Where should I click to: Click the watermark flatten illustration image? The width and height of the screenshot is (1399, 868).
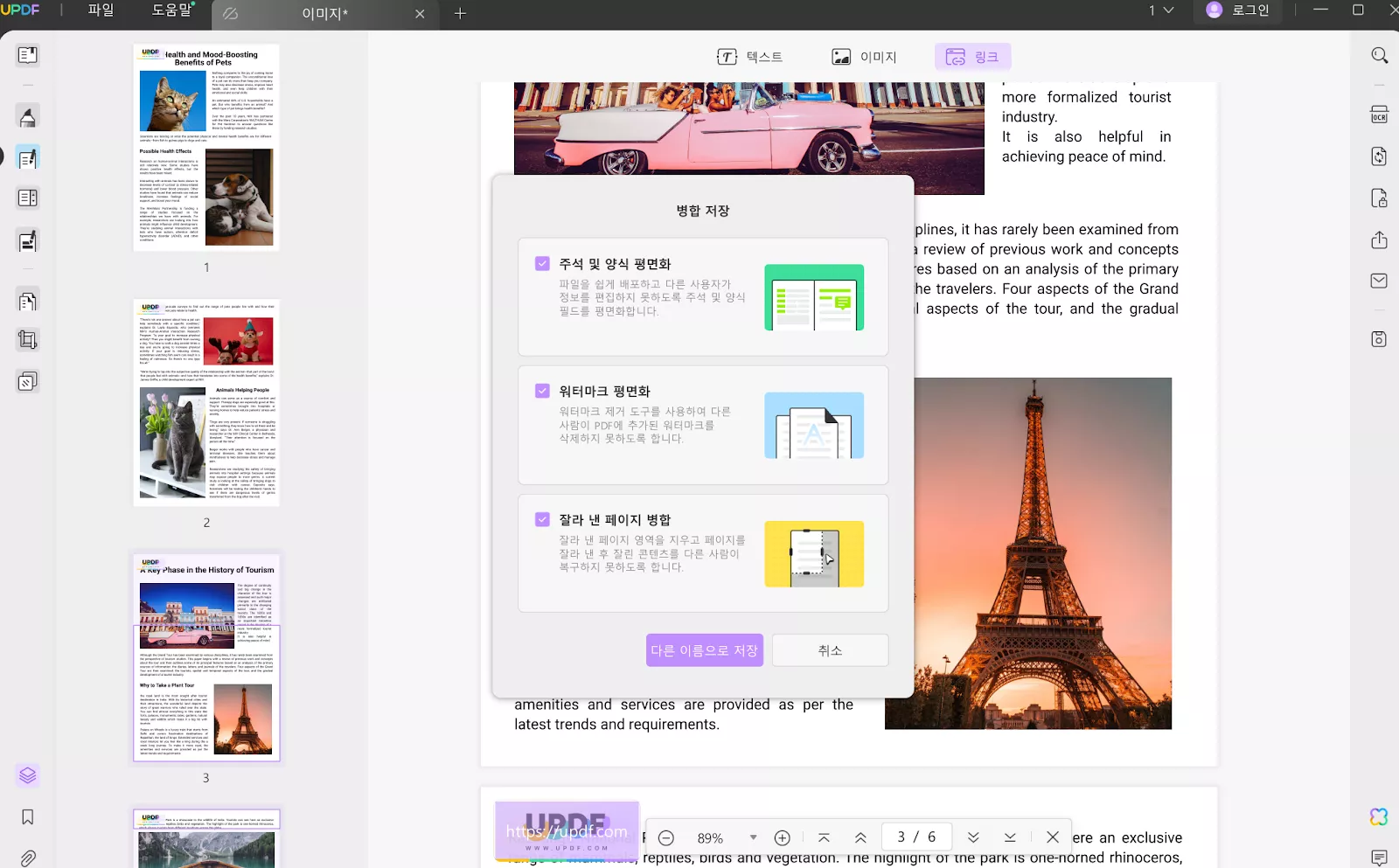click(x=814, y=426)
